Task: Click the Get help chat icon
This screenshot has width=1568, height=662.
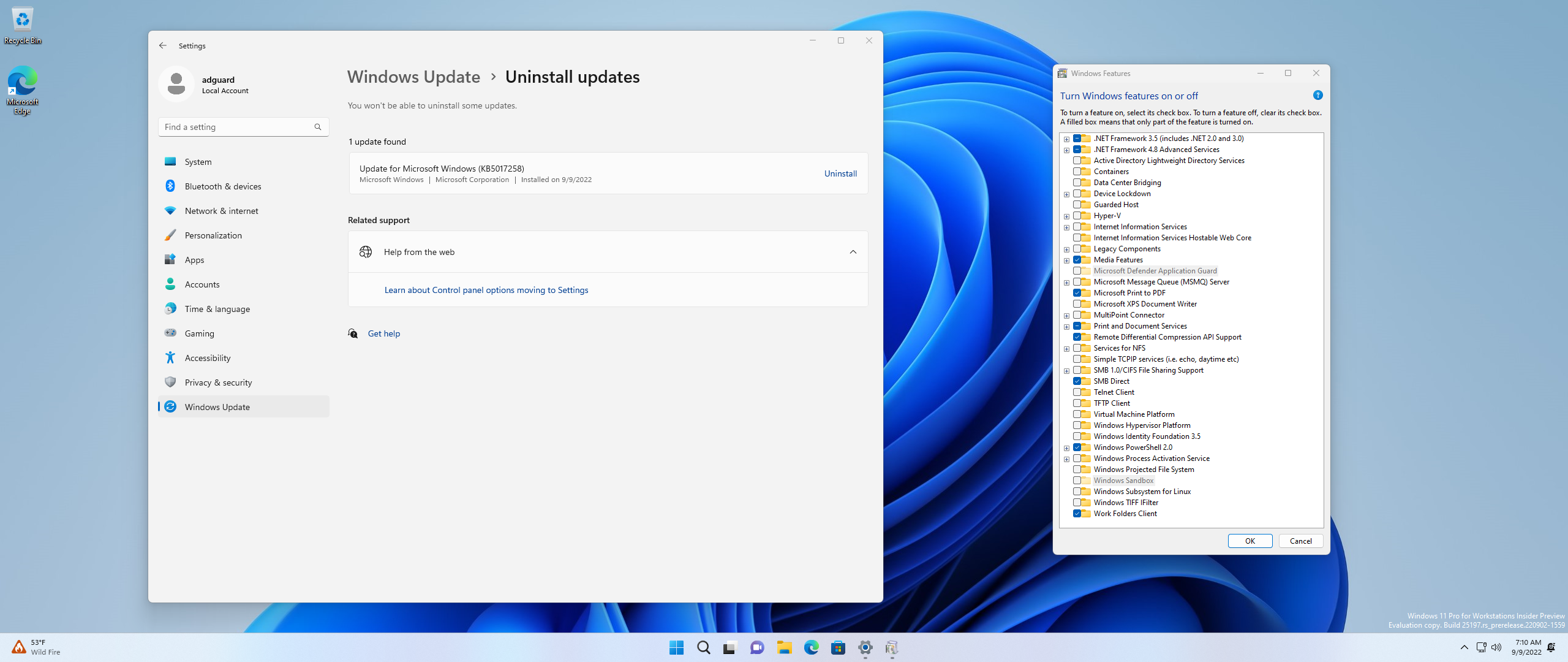Action: (353, 333)
